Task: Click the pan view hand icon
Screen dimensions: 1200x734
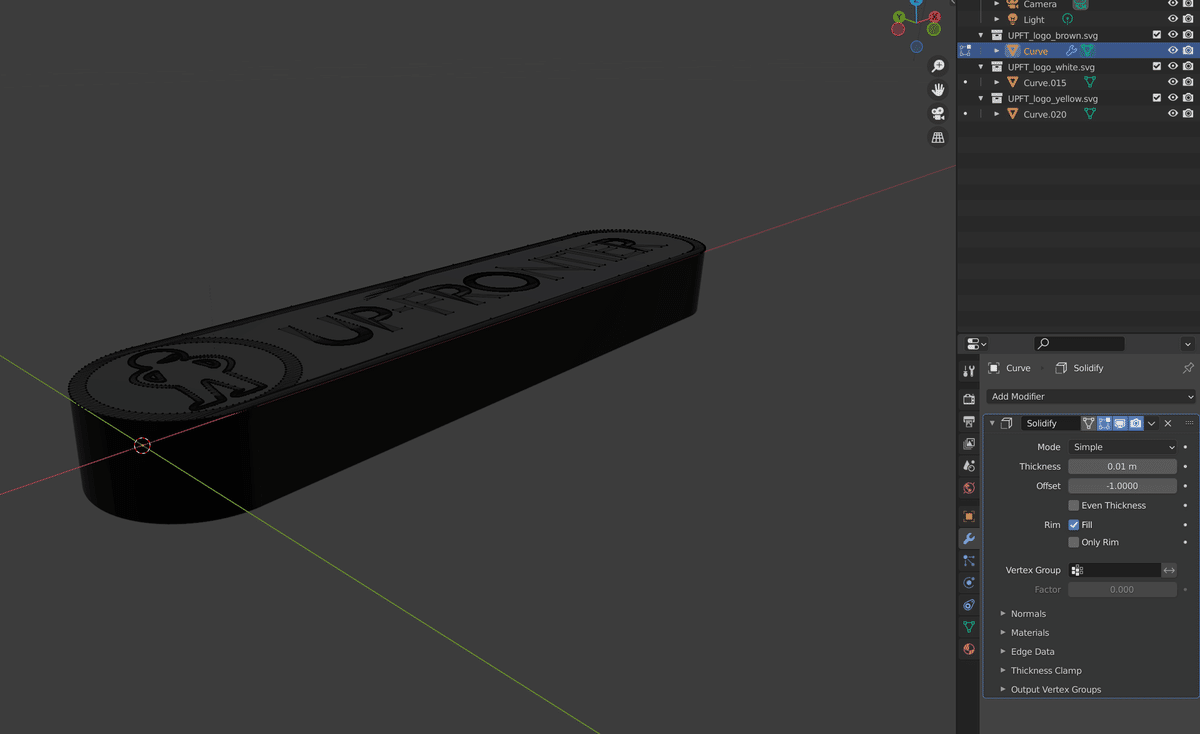Action: coord(938,90)
